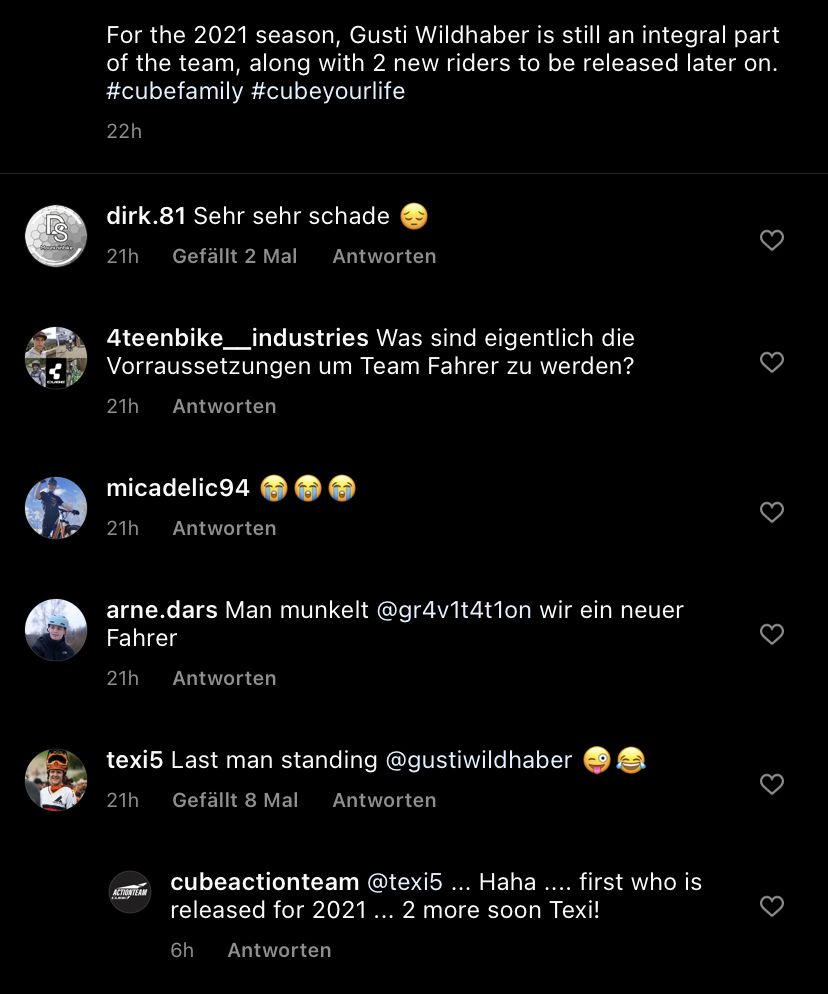This screenshot has width=828, height=994.
Task: Open the #cubefamily hashtag
Action: (174, 92)
